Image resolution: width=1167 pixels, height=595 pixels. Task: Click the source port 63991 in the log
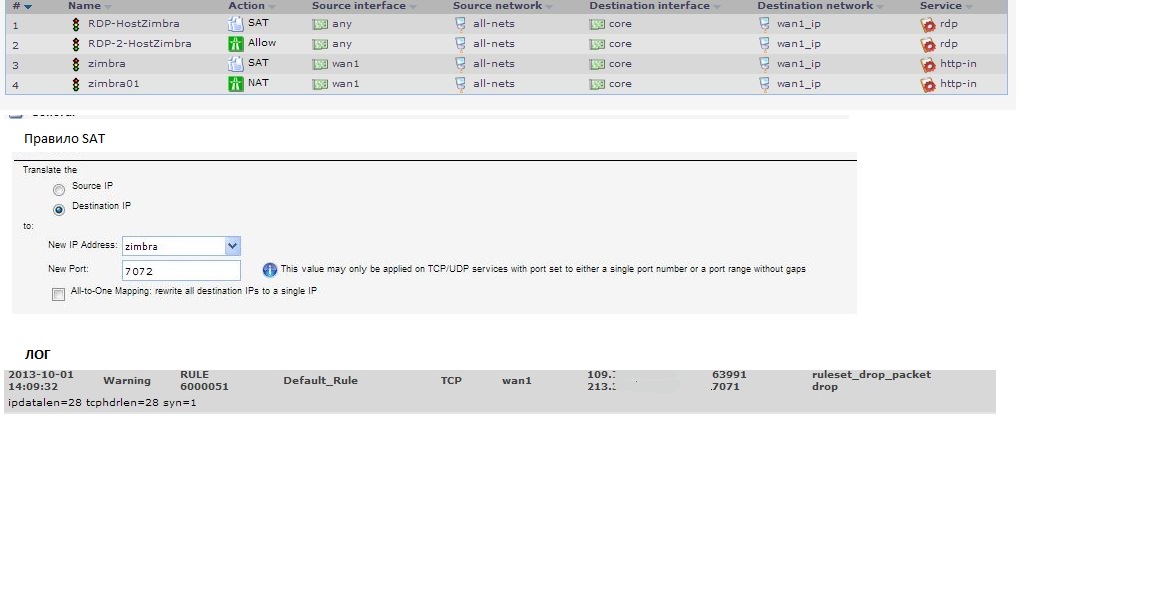tap(729, 375)
